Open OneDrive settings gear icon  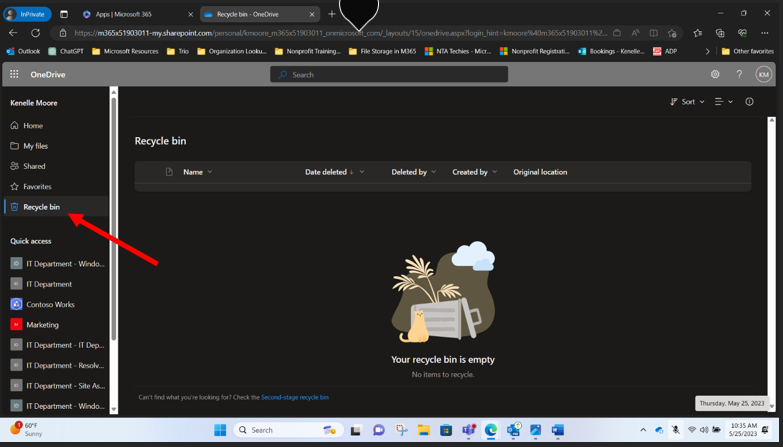click(715, 74)
